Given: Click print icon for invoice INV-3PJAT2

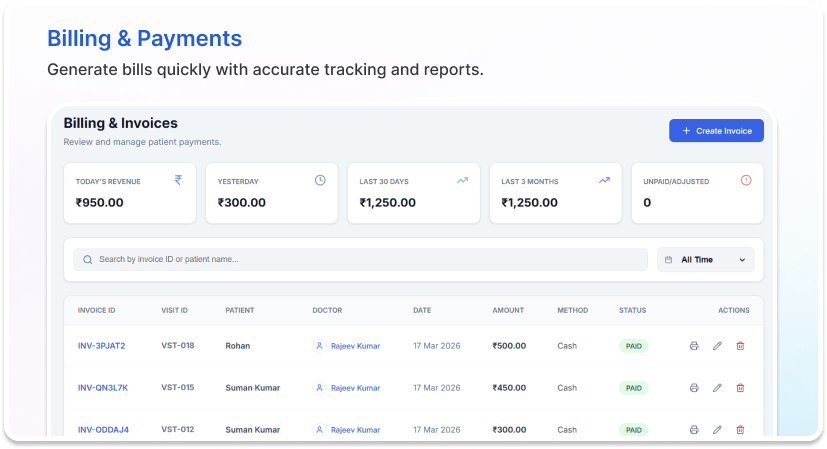Looking at the screenshot, I should 694,346.
